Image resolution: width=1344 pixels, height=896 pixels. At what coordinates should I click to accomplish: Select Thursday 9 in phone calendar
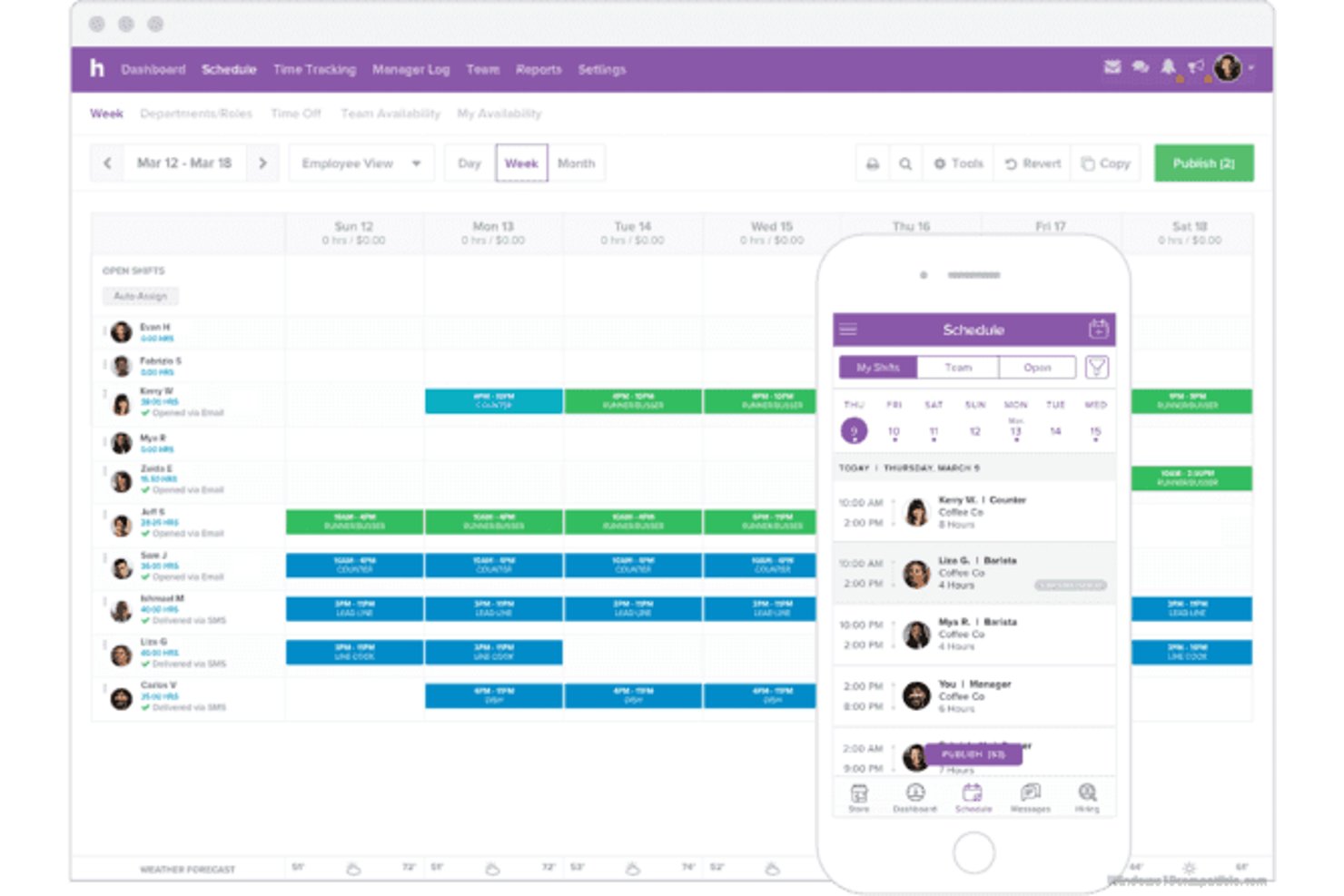point(854,431)
